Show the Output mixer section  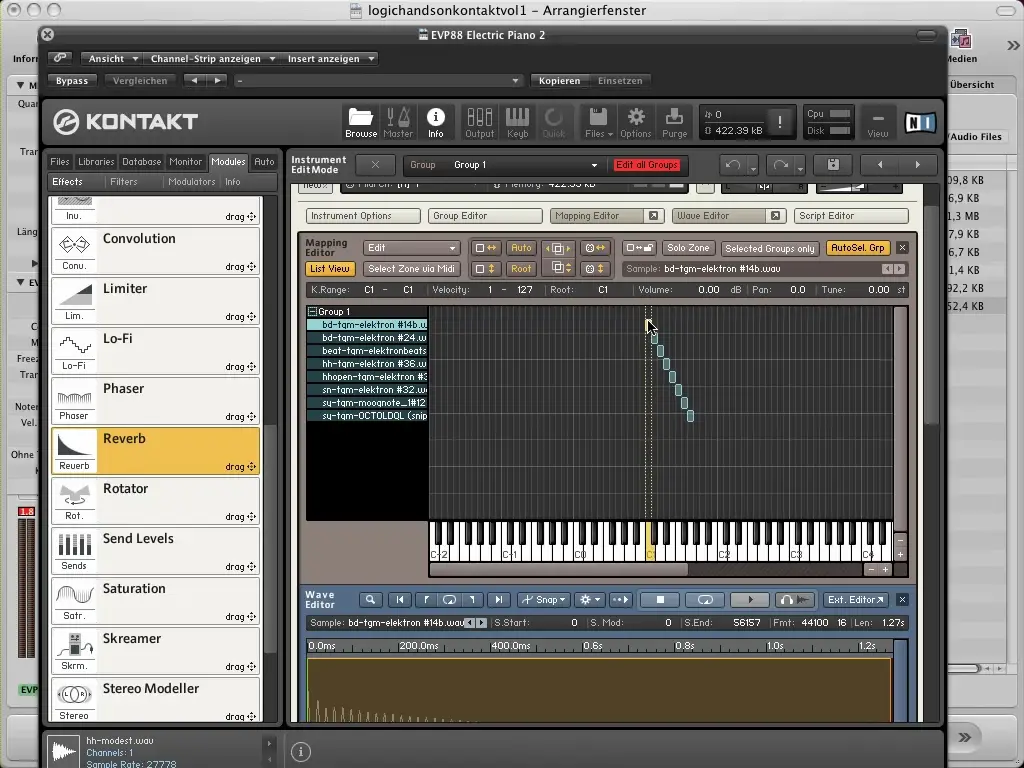click(x=479, y=122)
